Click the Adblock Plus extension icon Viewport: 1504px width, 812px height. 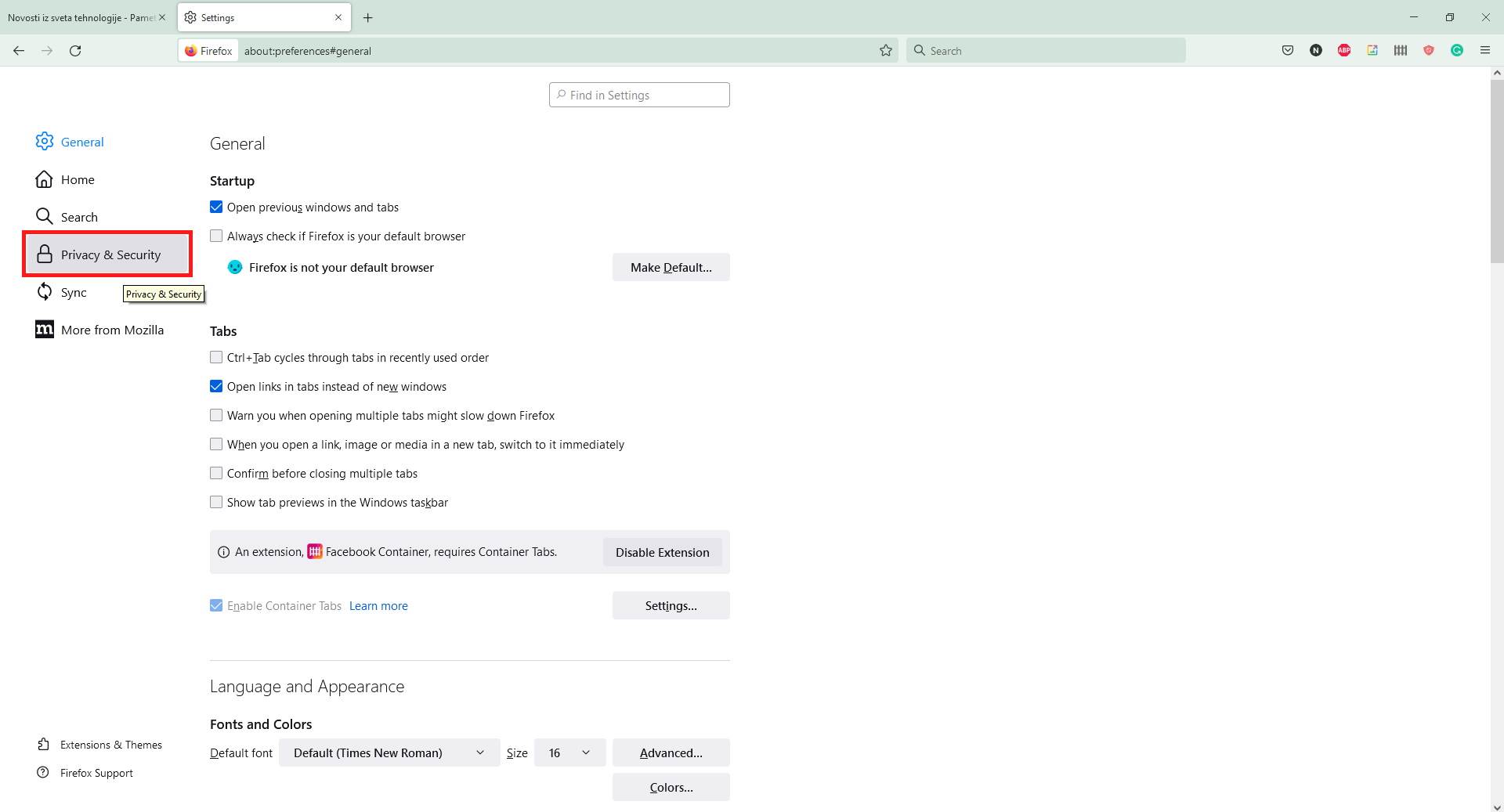[1344, 50]
